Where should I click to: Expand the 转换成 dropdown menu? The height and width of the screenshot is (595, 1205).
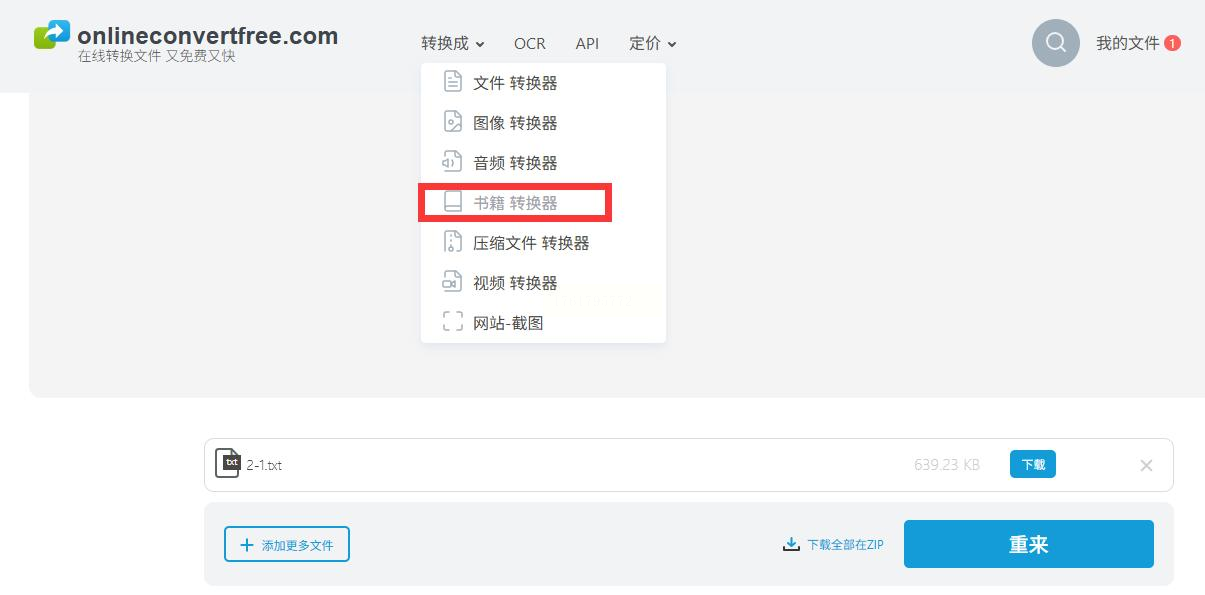click(452, 43)
